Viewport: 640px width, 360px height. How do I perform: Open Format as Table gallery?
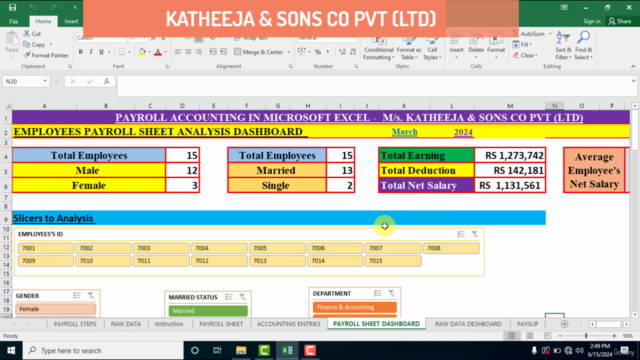[408, 48]
